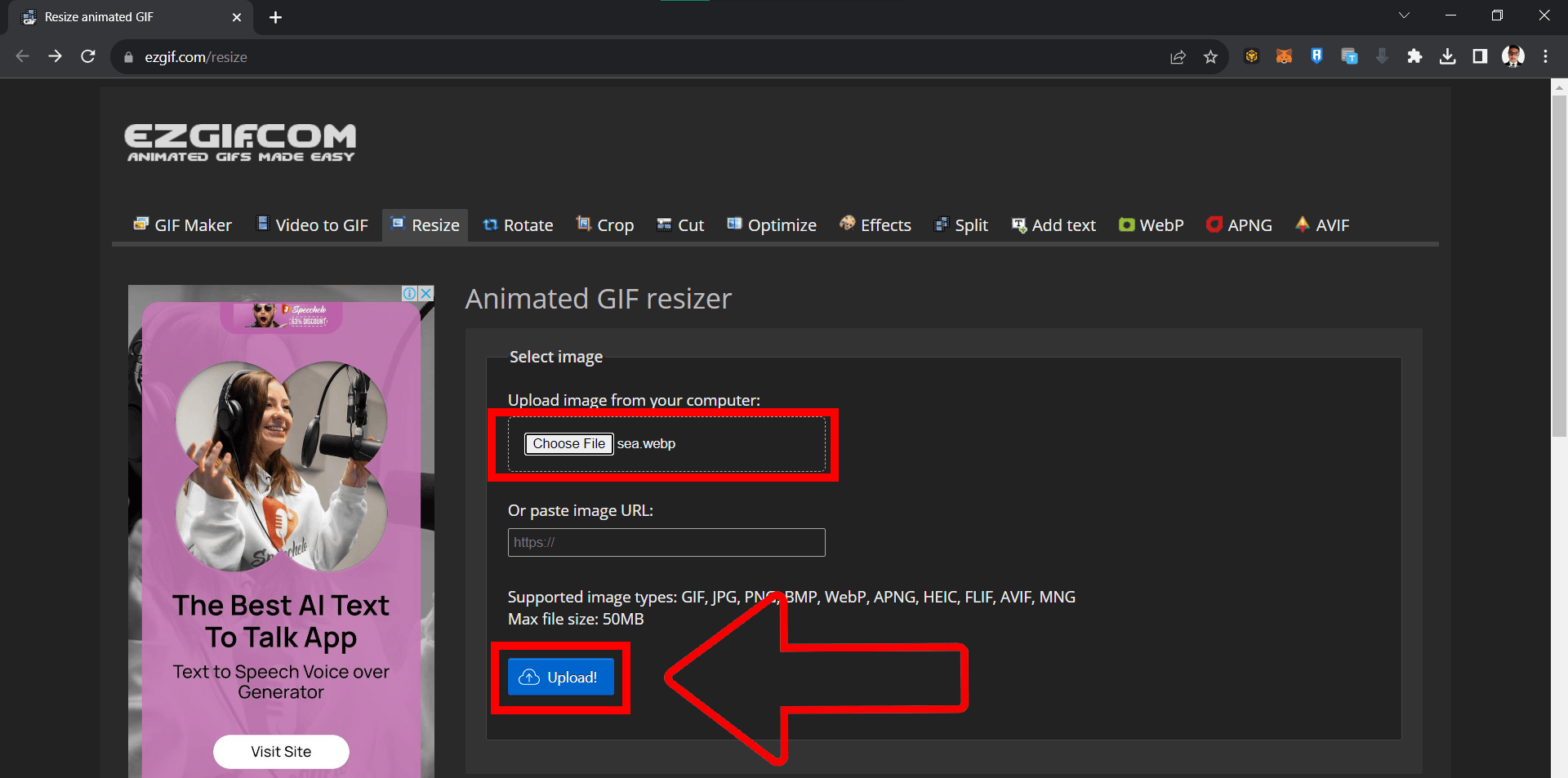Open the Chrome three-dot menu

click(x=1546, y=56)
